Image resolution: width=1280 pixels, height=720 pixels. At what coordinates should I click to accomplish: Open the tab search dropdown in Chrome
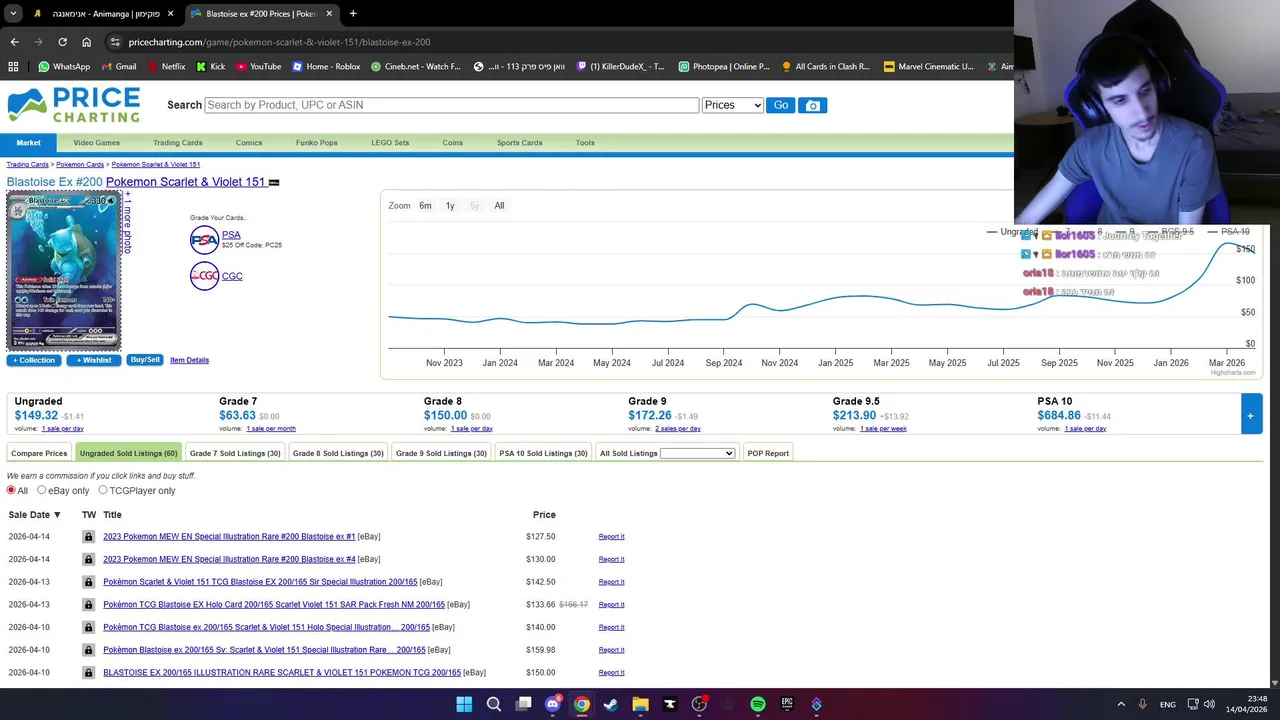coord(13,14)
